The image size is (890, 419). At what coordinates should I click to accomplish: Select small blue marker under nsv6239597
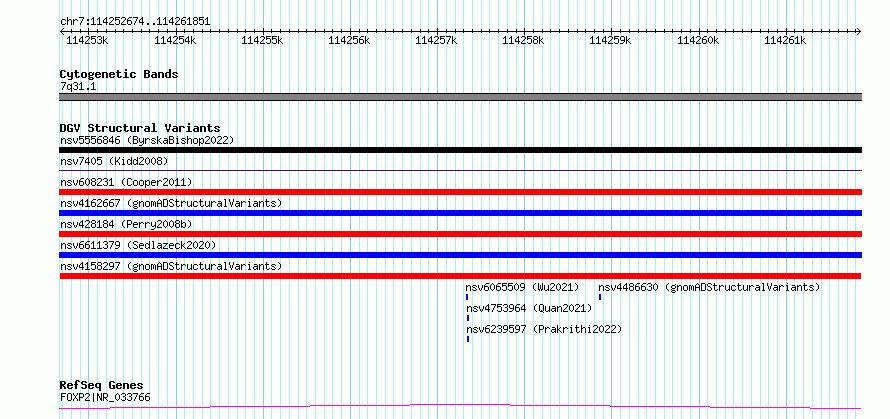click(468, 339)
